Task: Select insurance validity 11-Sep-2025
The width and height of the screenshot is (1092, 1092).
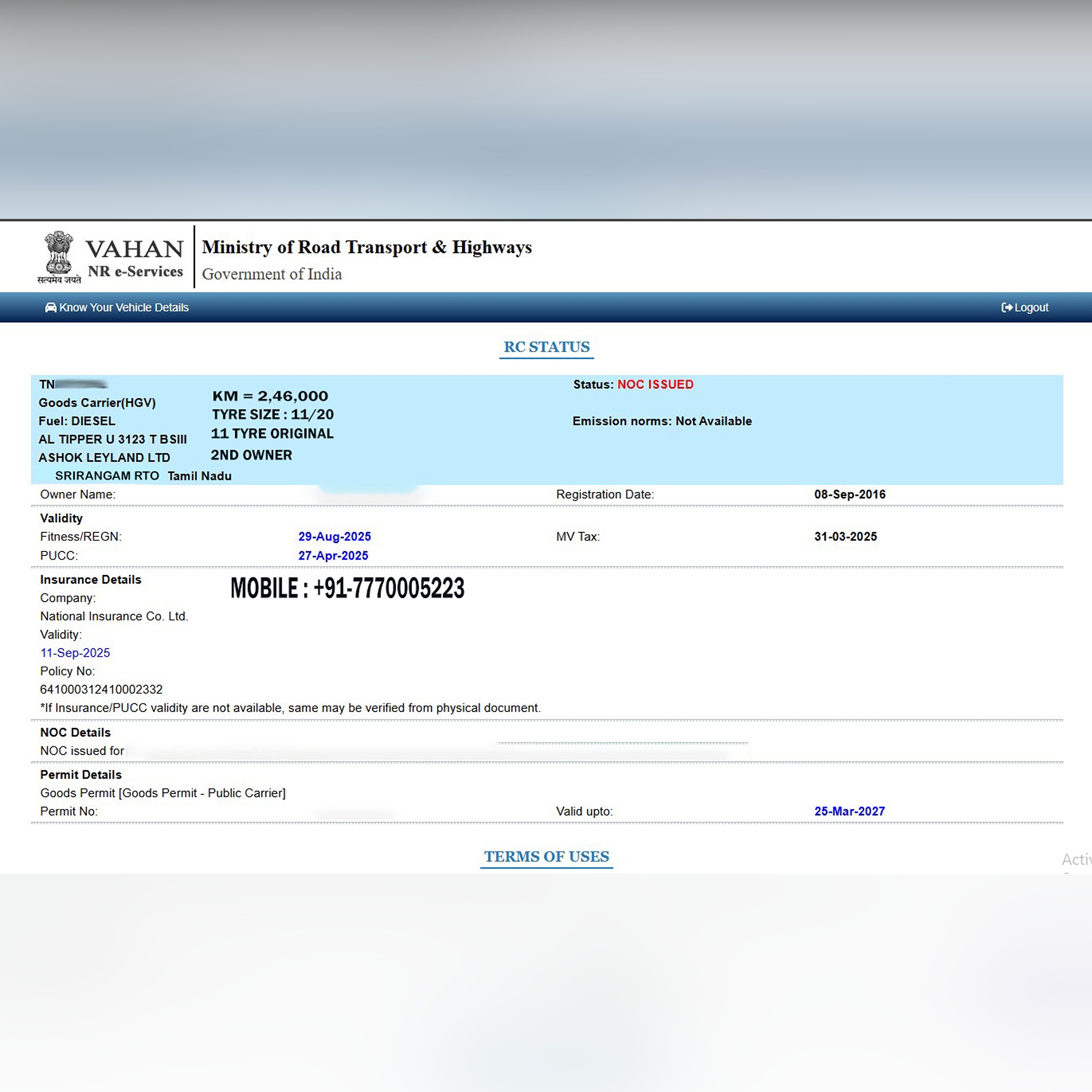Action: click(75, 653)
